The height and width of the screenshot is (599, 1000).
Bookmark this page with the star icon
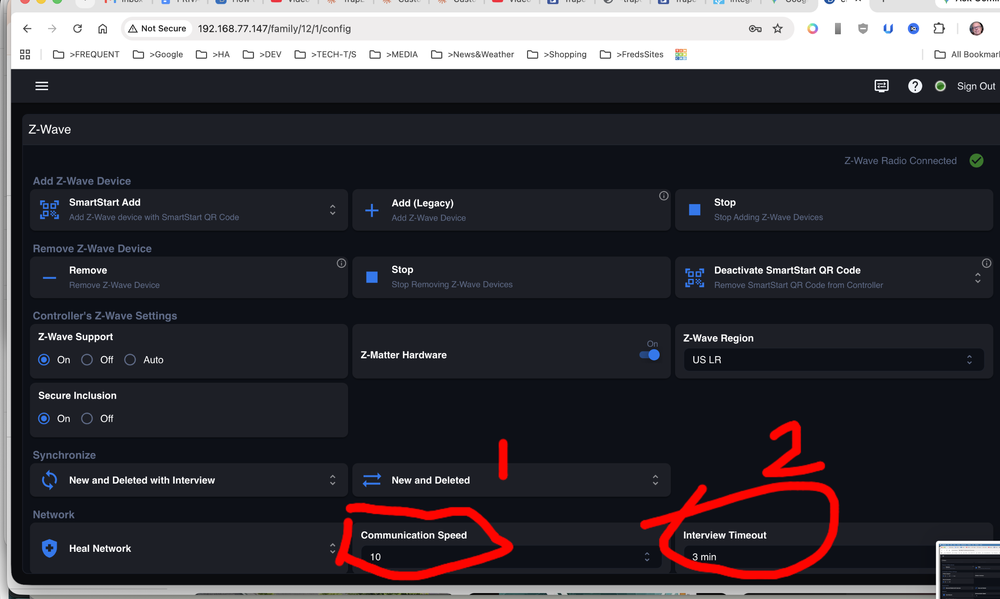tap(777, 29)
